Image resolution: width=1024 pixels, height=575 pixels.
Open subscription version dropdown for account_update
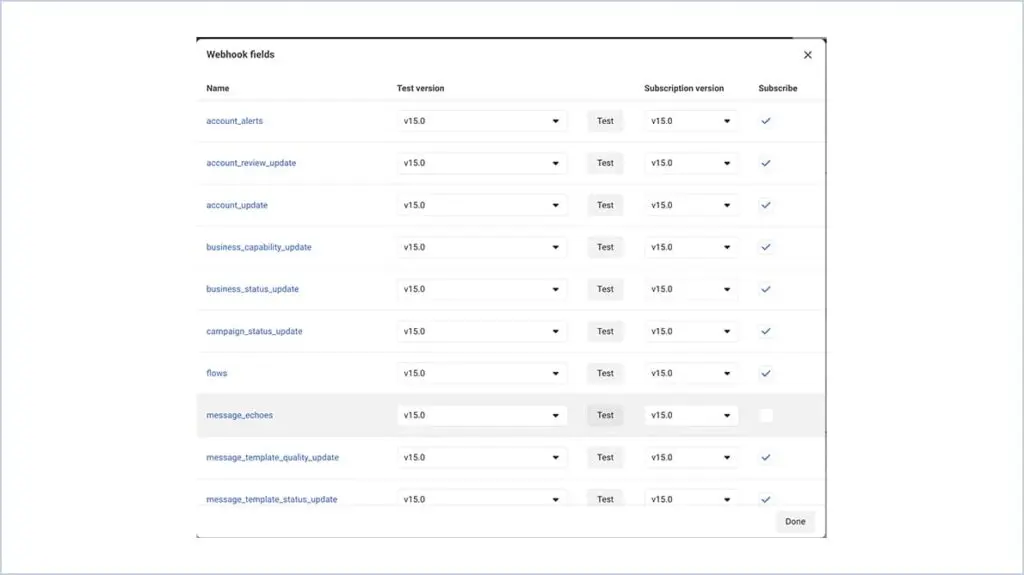click(x=691, y=205)
